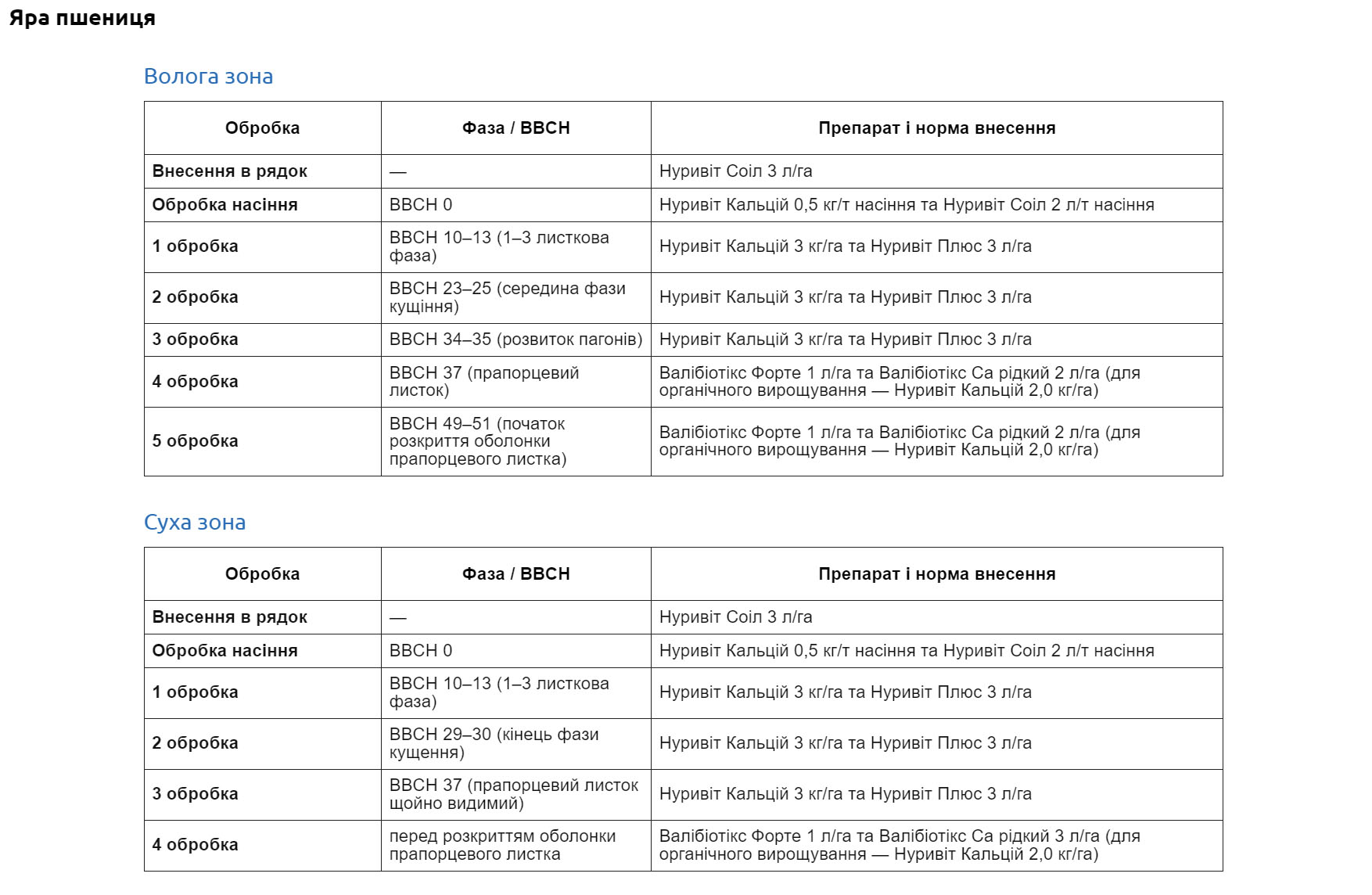Image resolution: width=1372 pixels, height=895 pixels.
Task: Click the dash phase cell in Волога зона
Action: click(x=516, y=171)
